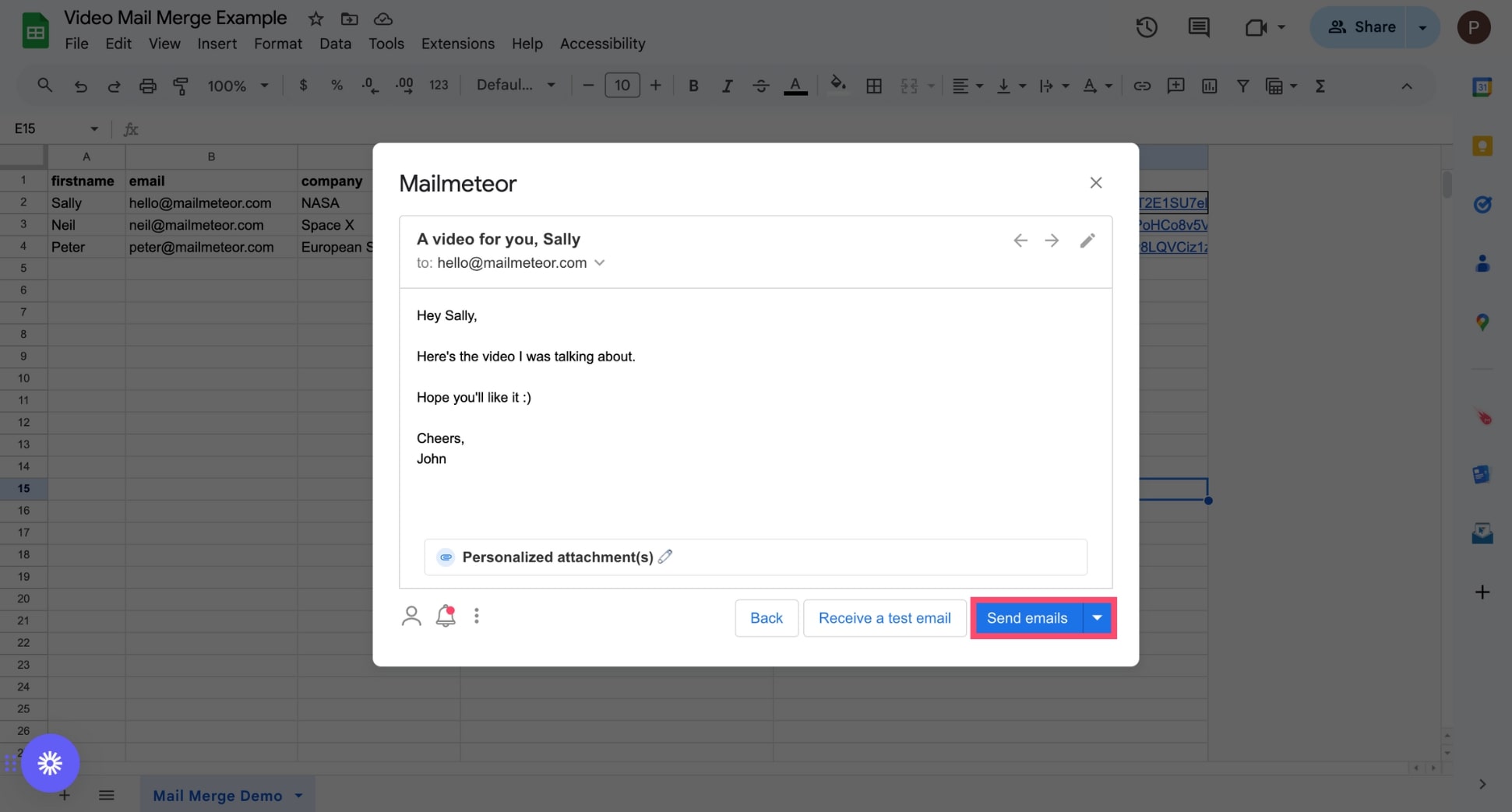Viewport: 1512px width, 812px height.
Task: Open the functions sigma menu
Action: [1320, 86]
